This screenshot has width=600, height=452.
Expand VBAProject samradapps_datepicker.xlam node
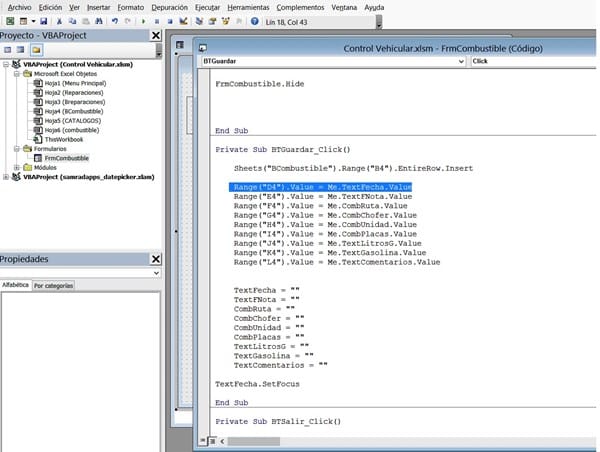pos(5,177)
